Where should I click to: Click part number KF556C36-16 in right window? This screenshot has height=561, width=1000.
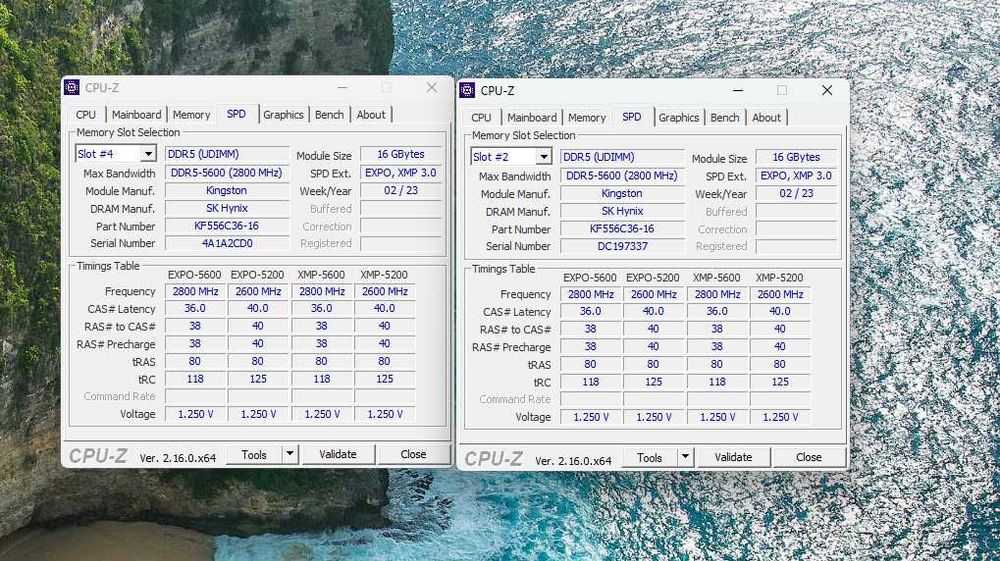[x=622, y=229]
